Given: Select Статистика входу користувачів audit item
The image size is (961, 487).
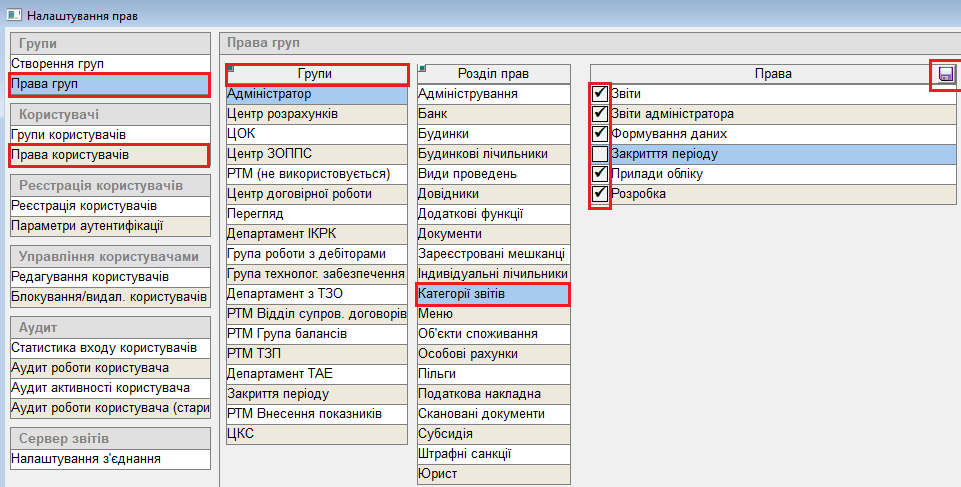Looking at the screenshot, I should (108, 348).
